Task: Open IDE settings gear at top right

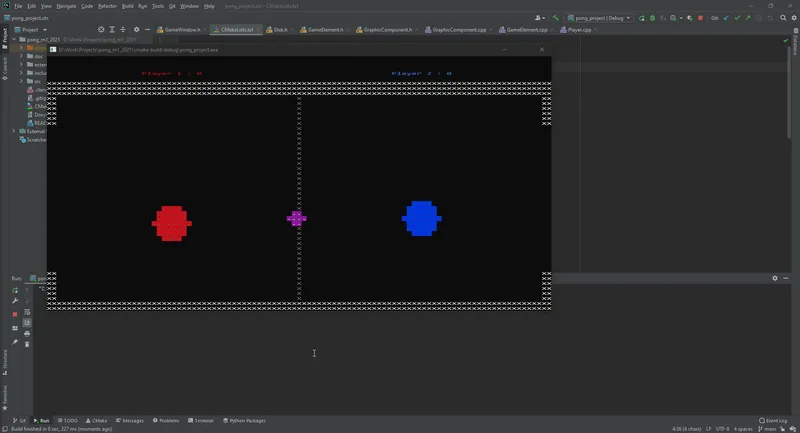Action: [x=794, y=18]
